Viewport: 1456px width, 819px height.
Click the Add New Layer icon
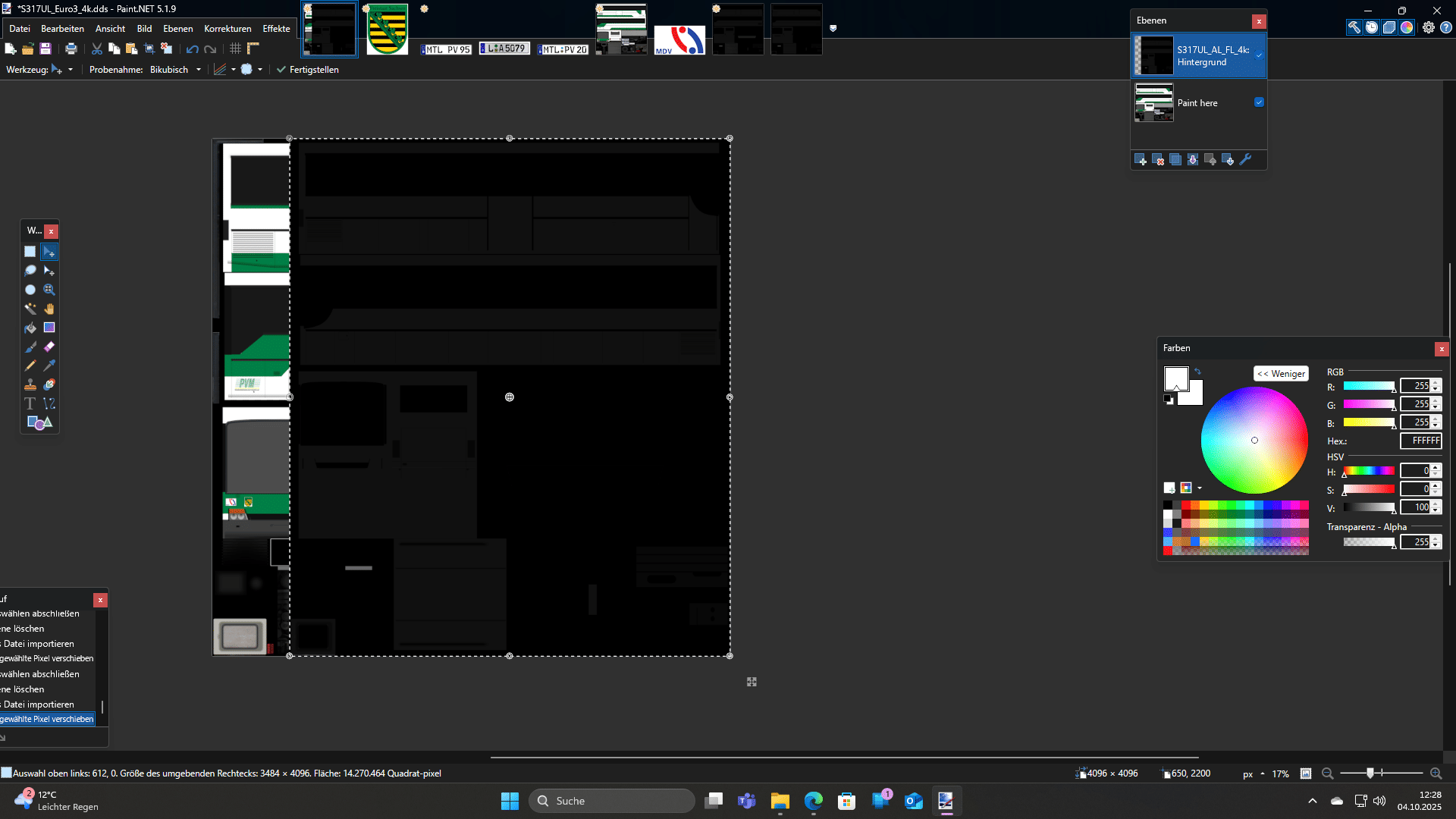coord(1140,159)
